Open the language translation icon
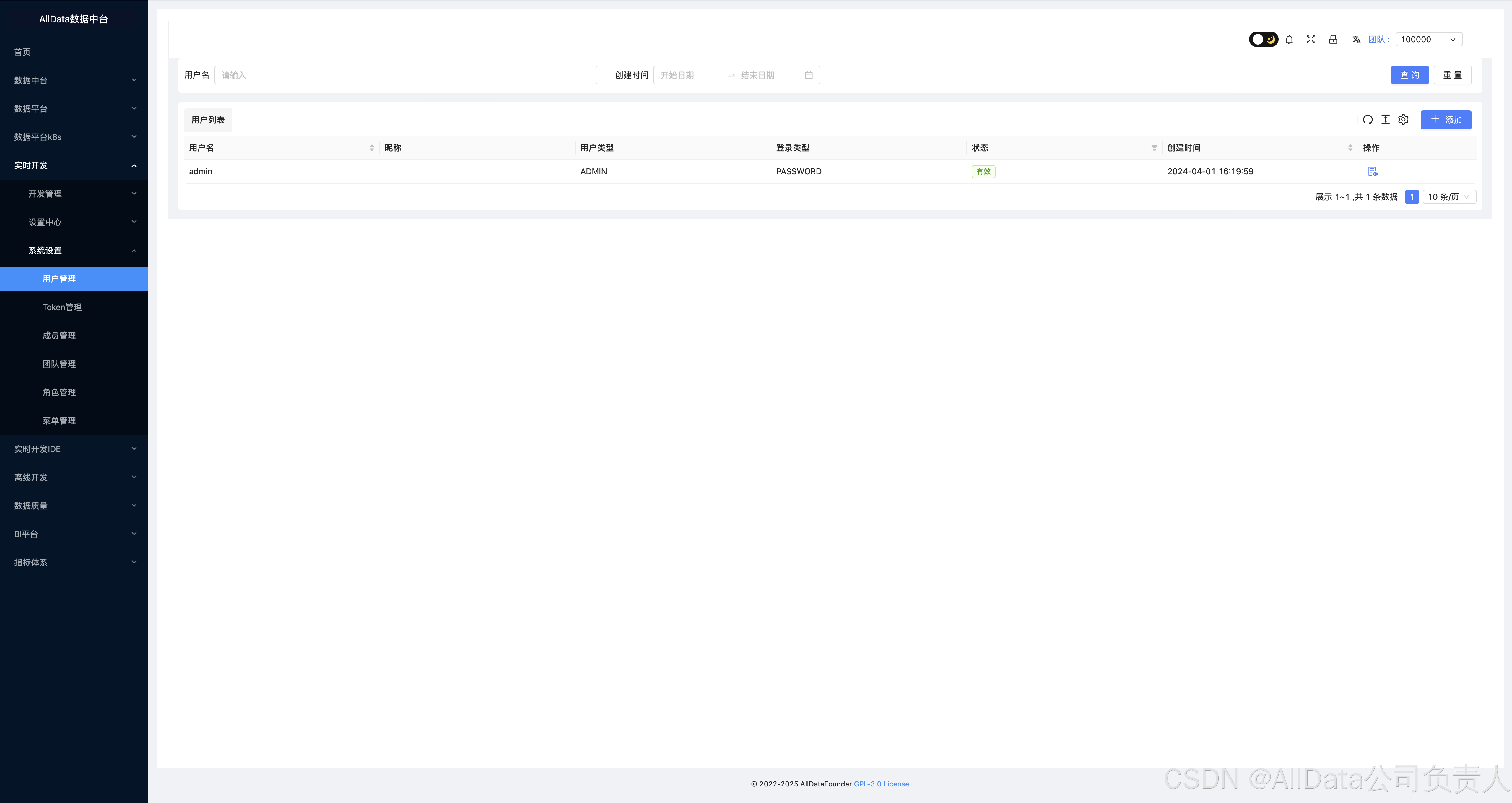Image resolution: width=1512 pixels, height=803 pixels. [1356, 39]
